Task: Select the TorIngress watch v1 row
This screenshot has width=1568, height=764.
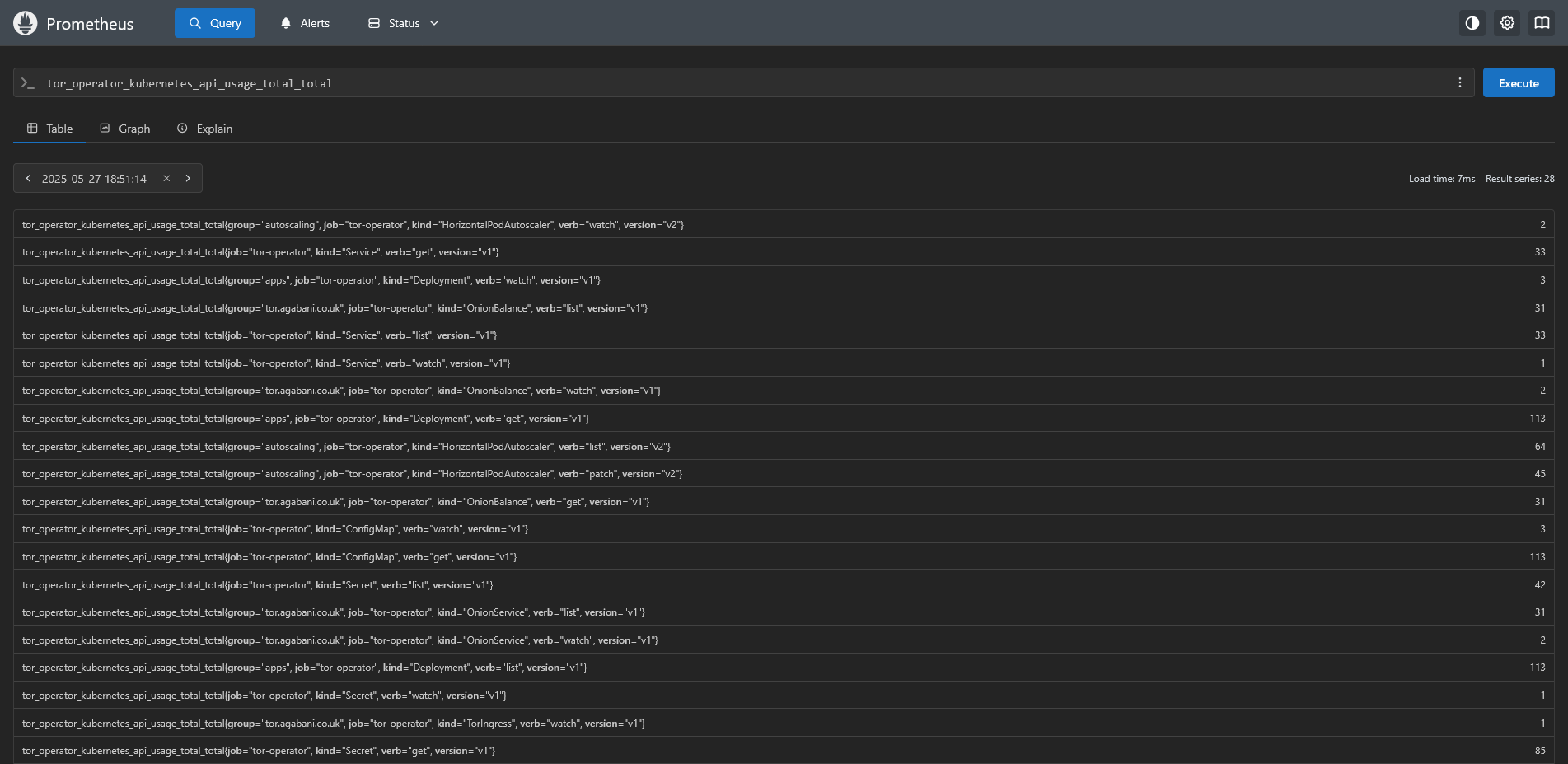Action: (784, 723)
